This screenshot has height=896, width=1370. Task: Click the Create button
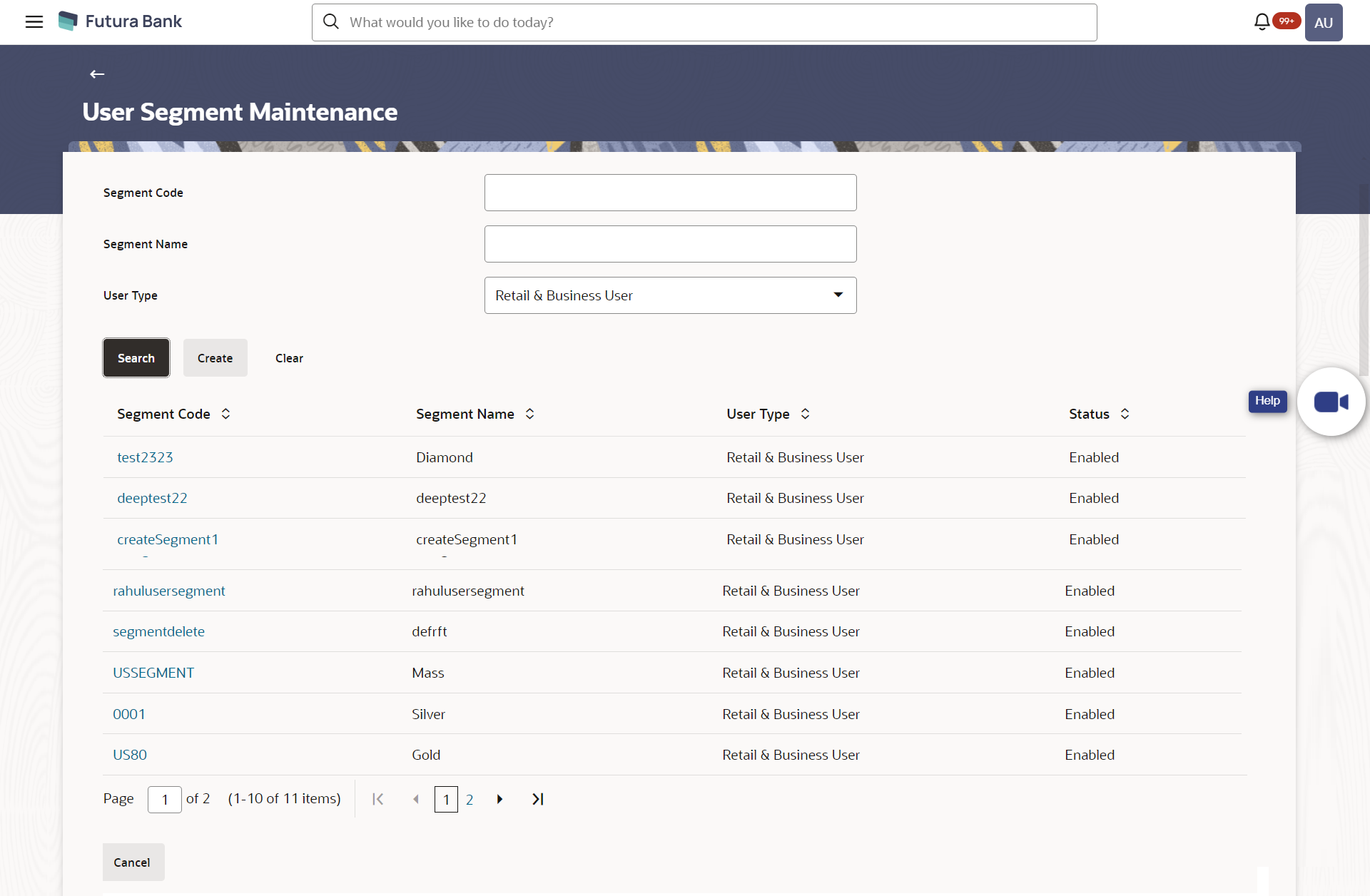pyautogui.click(x=214, y=358)
